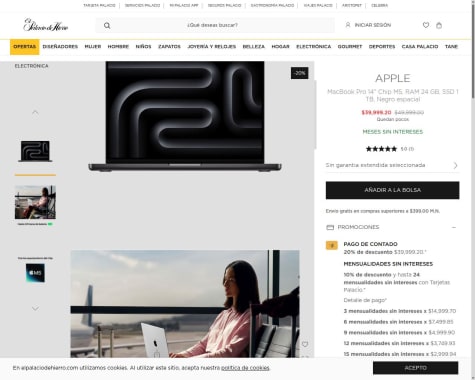Open the Hombre menu
Viewport: 475px width, 380px height.
click(118, 47)
